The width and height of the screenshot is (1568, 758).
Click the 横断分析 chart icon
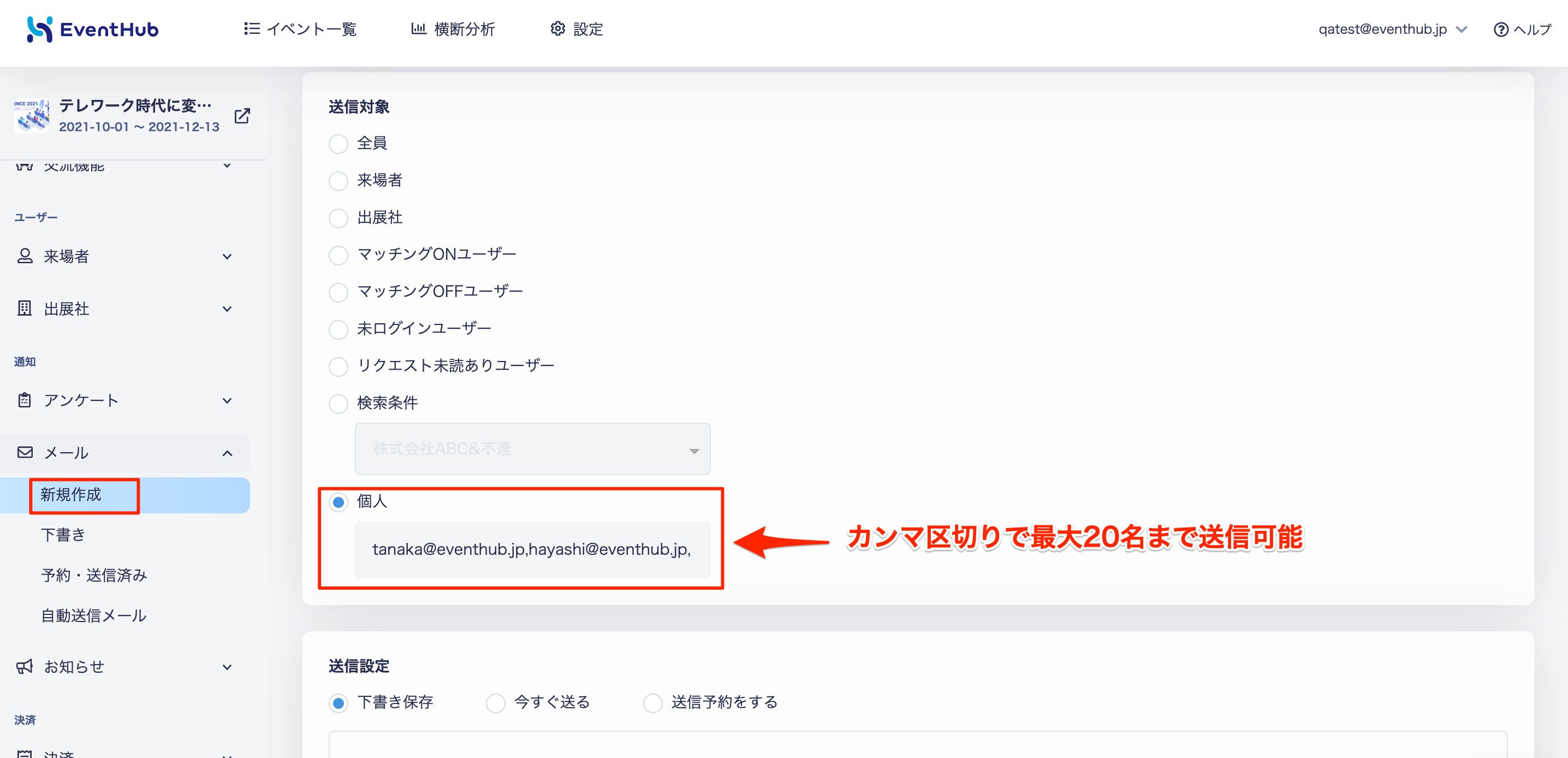[419, 28]
